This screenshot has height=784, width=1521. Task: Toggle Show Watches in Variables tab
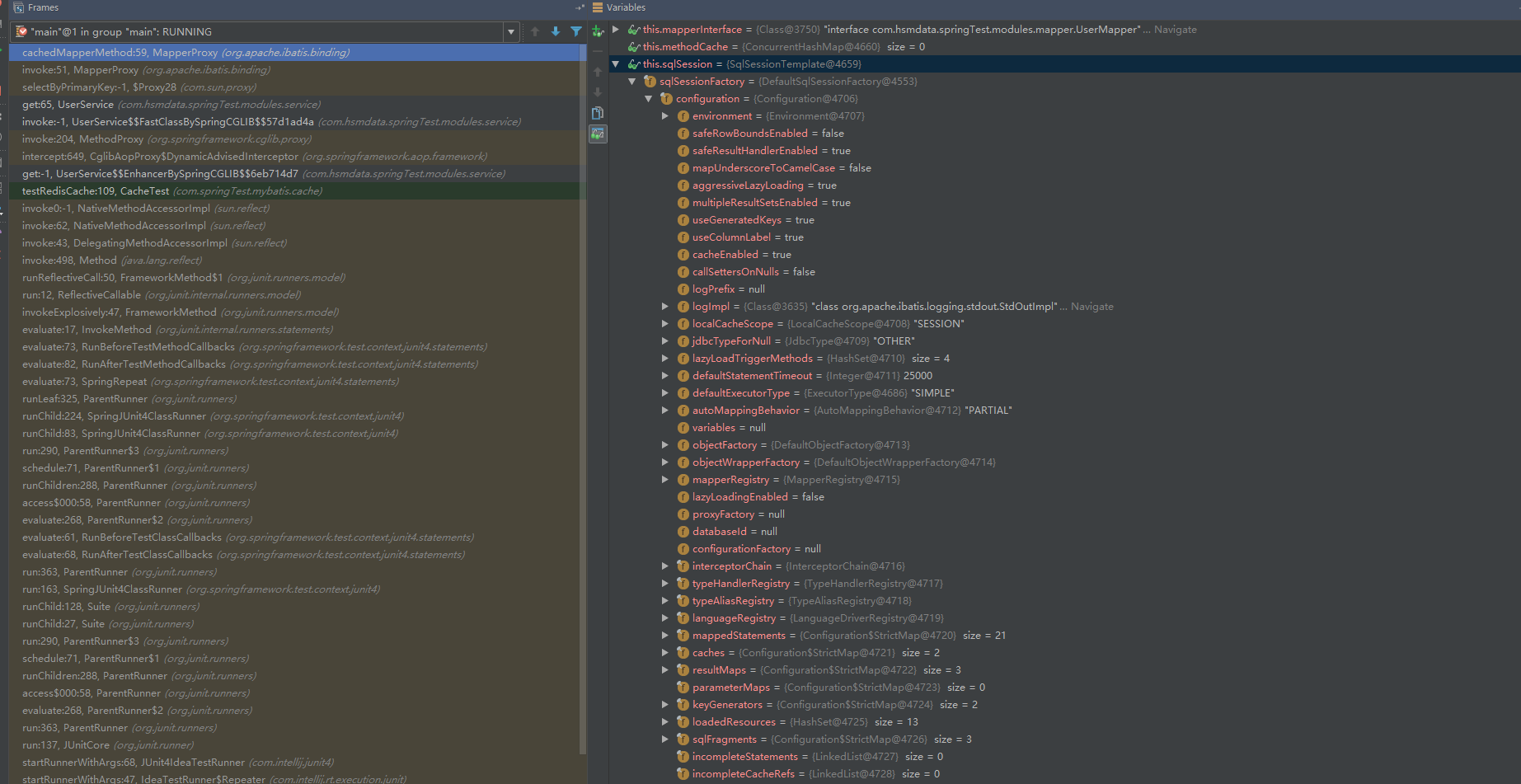tap(598, 134)
